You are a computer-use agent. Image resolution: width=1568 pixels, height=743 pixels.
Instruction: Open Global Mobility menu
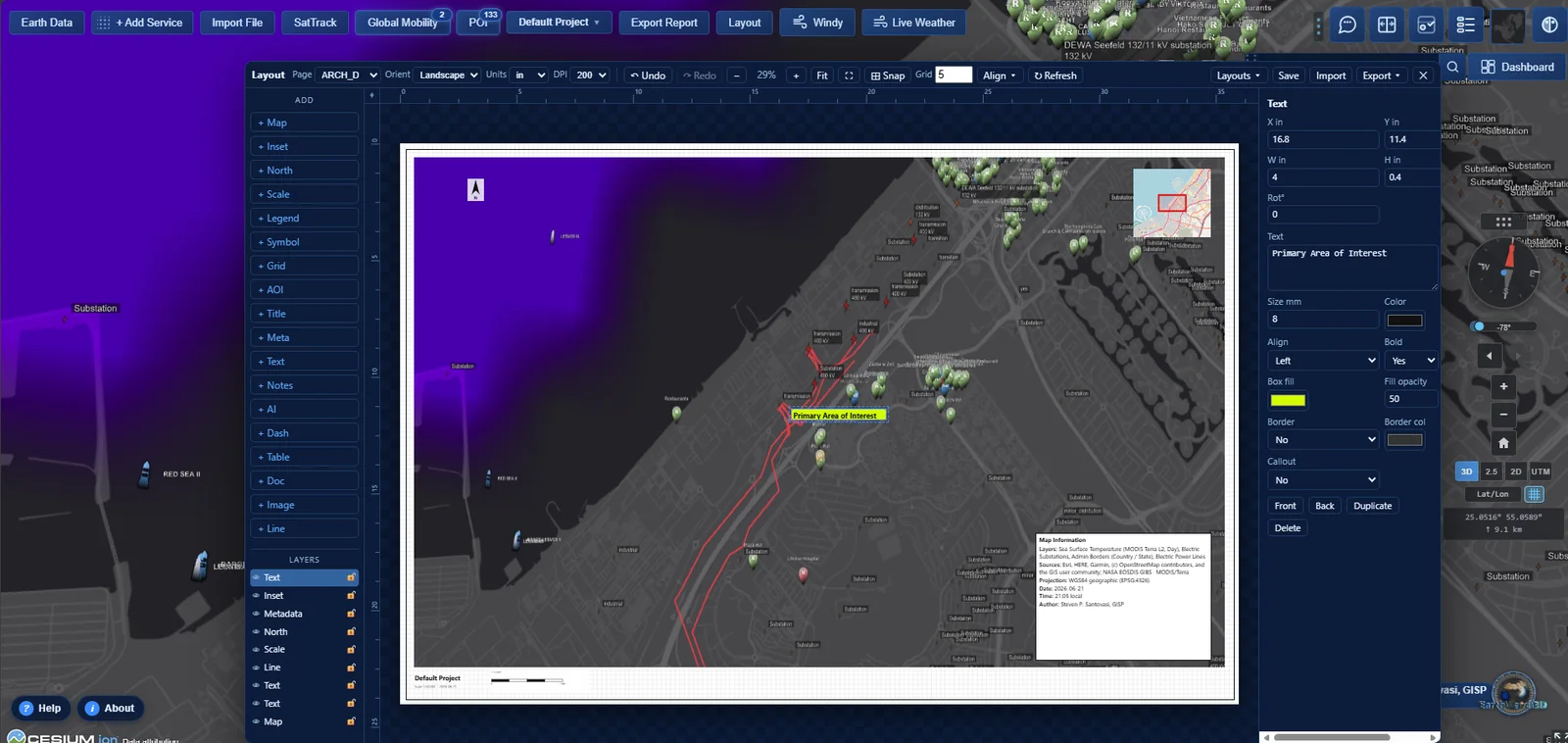click(x=403, y=23)
